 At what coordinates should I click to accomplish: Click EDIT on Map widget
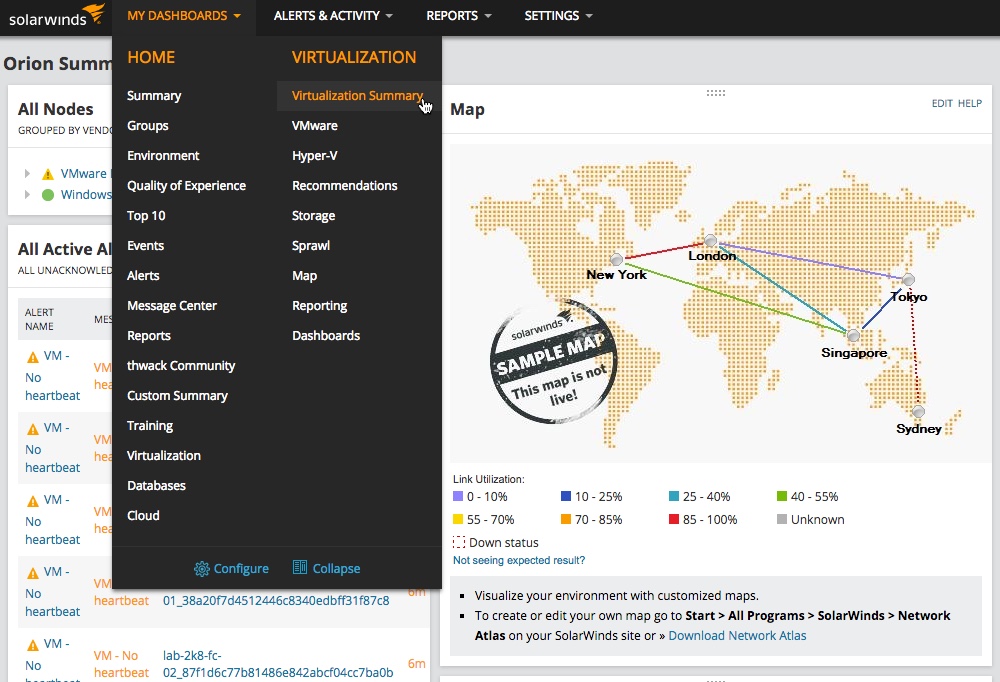tap(942, 103)
